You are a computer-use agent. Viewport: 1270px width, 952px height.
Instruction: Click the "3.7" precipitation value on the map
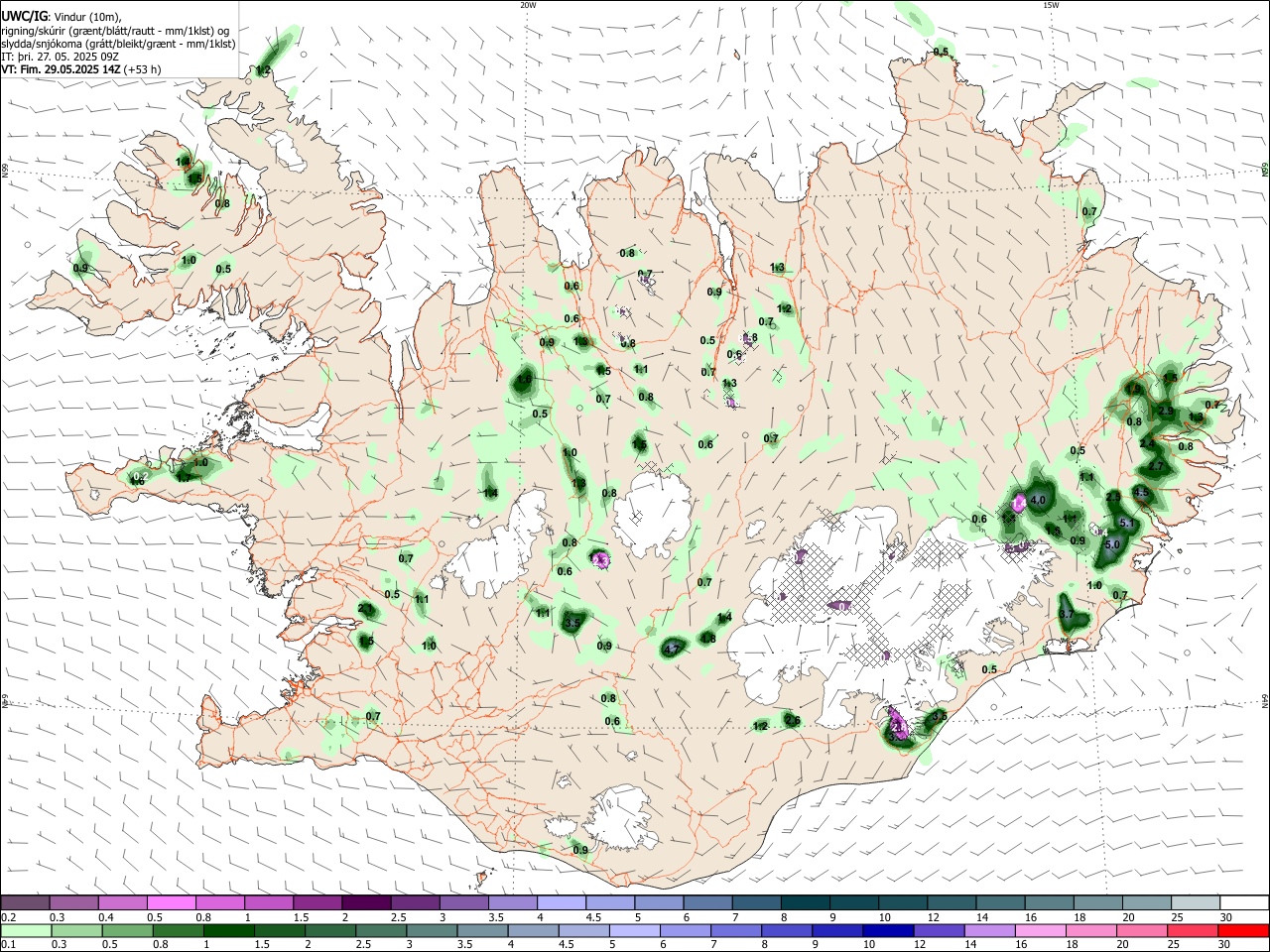coord(1067,614)
